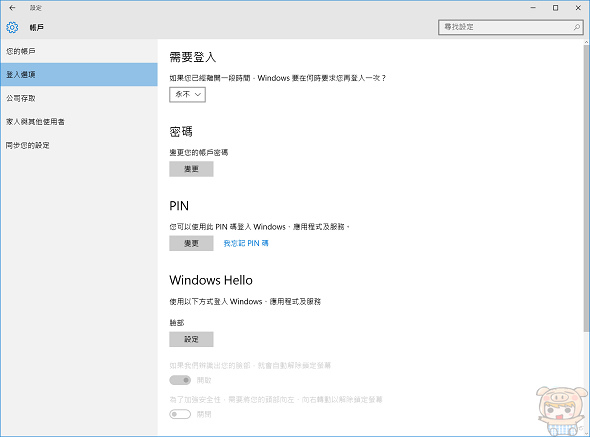Screen dimensions: 590x437
Task: Close the Settings window
Action: coord(578,8)
